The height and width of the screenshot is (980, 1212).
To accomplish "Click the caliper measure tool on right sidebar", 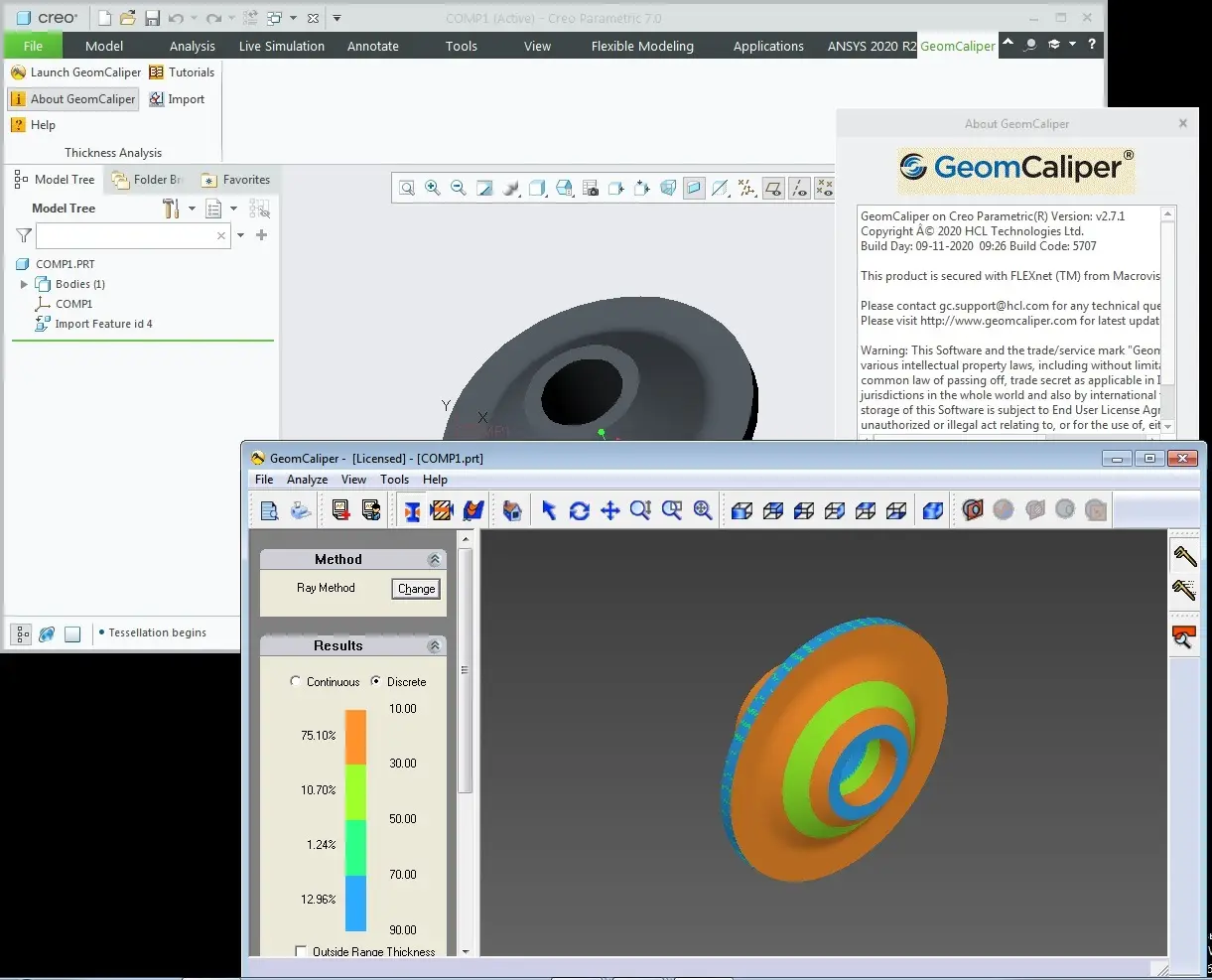I will (1184, 555).
